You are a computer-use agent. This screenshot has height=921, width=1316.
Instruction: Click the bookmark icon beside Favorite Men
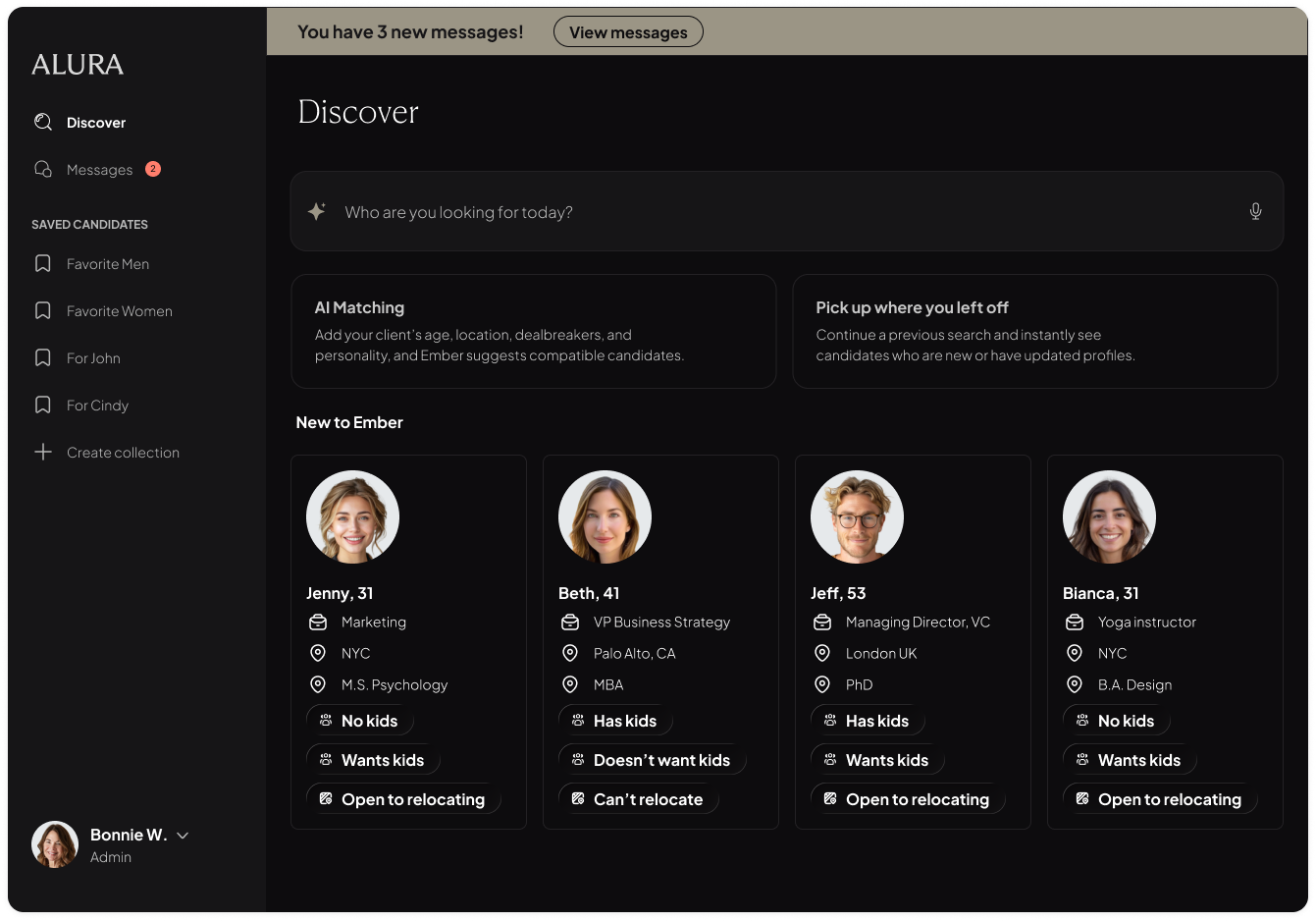coord(43,263)
